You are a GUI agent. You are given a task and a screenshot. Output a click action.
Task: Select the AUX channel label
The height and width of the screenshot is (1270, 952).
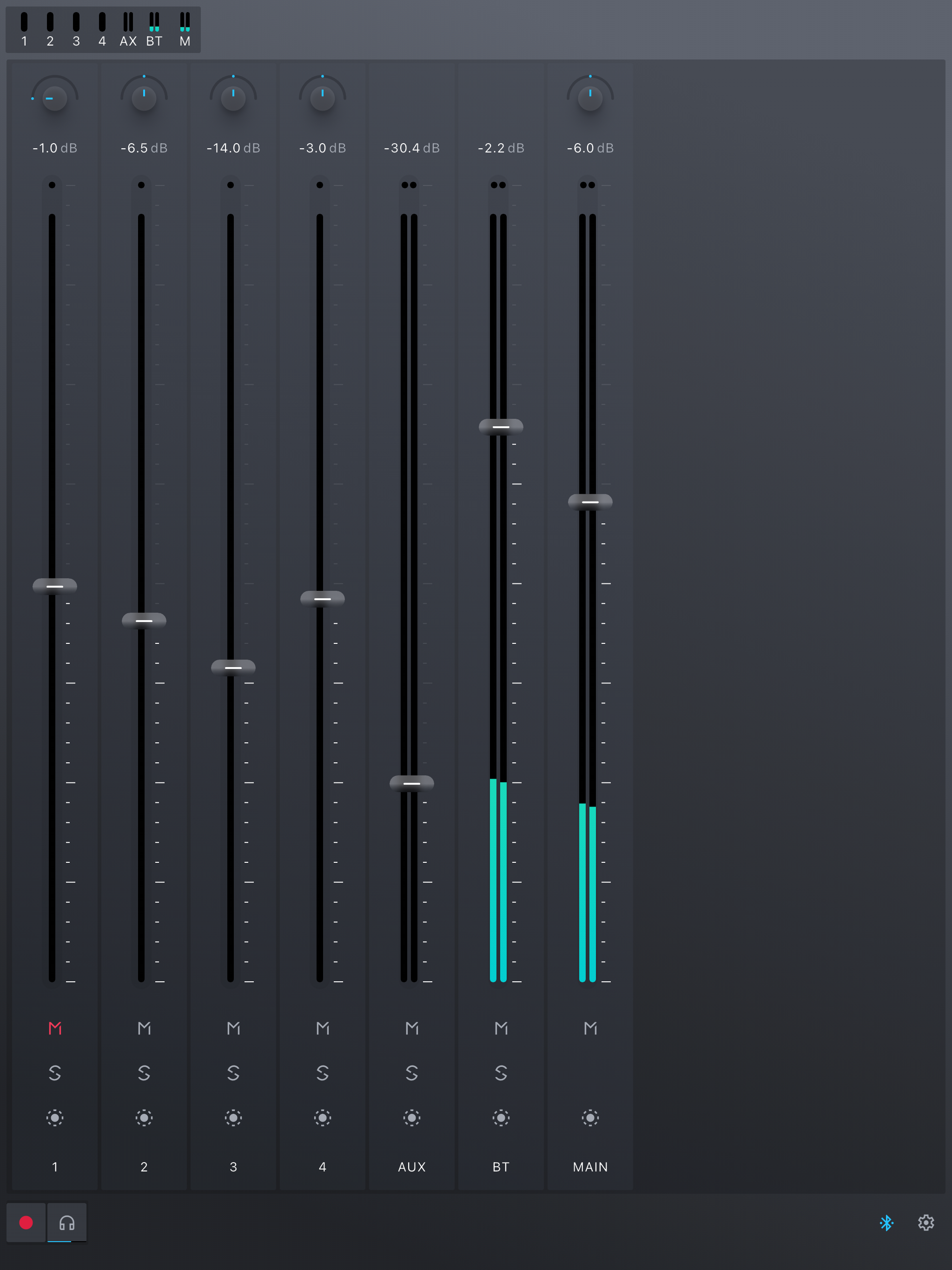412,1167
